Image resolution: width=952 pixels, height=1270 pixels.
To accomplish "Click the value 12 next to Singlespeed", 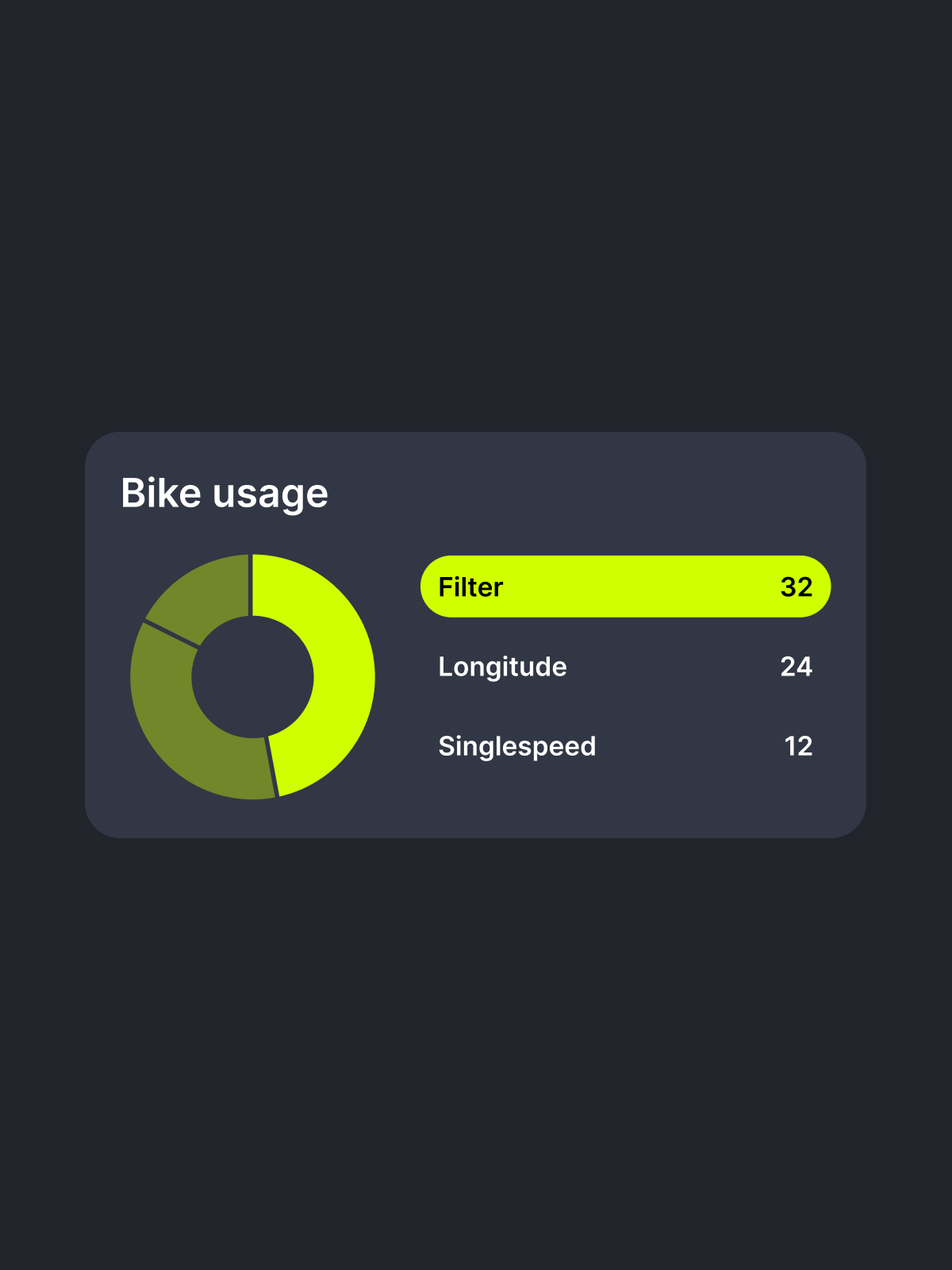I will (798, 745).
